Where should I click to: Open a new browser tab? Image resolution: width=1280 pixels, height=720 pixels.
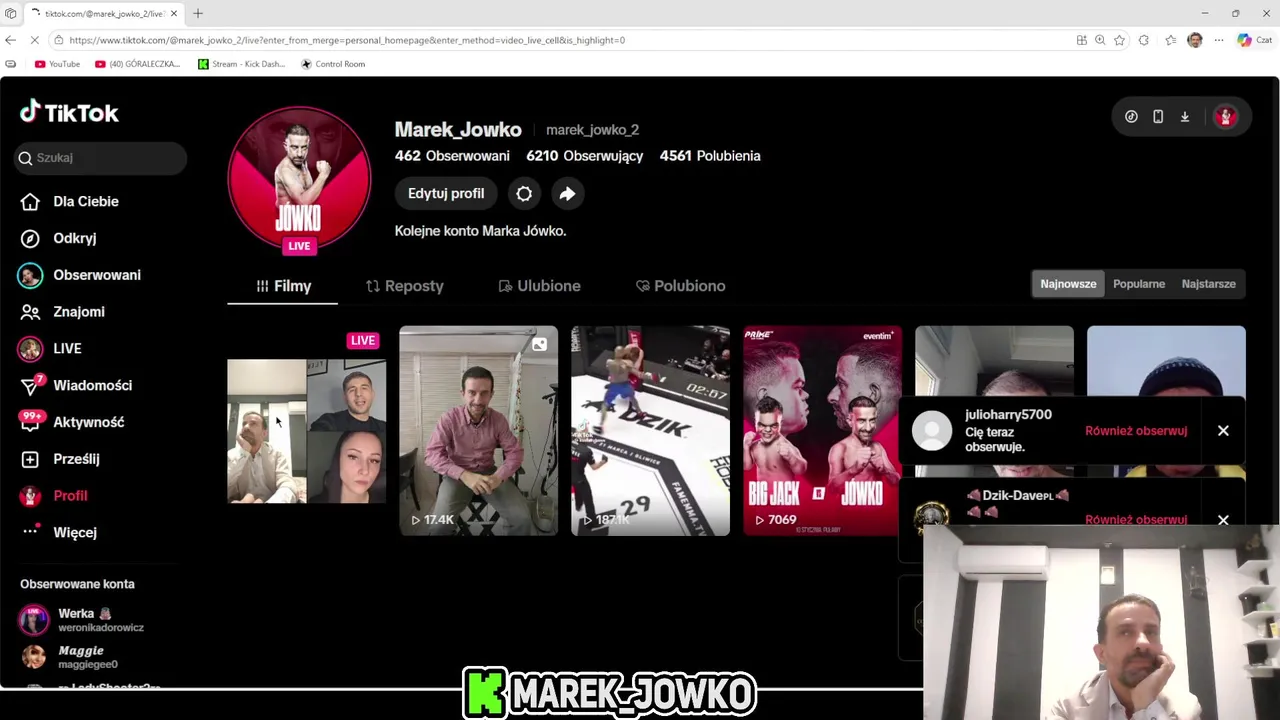(198, 13)
